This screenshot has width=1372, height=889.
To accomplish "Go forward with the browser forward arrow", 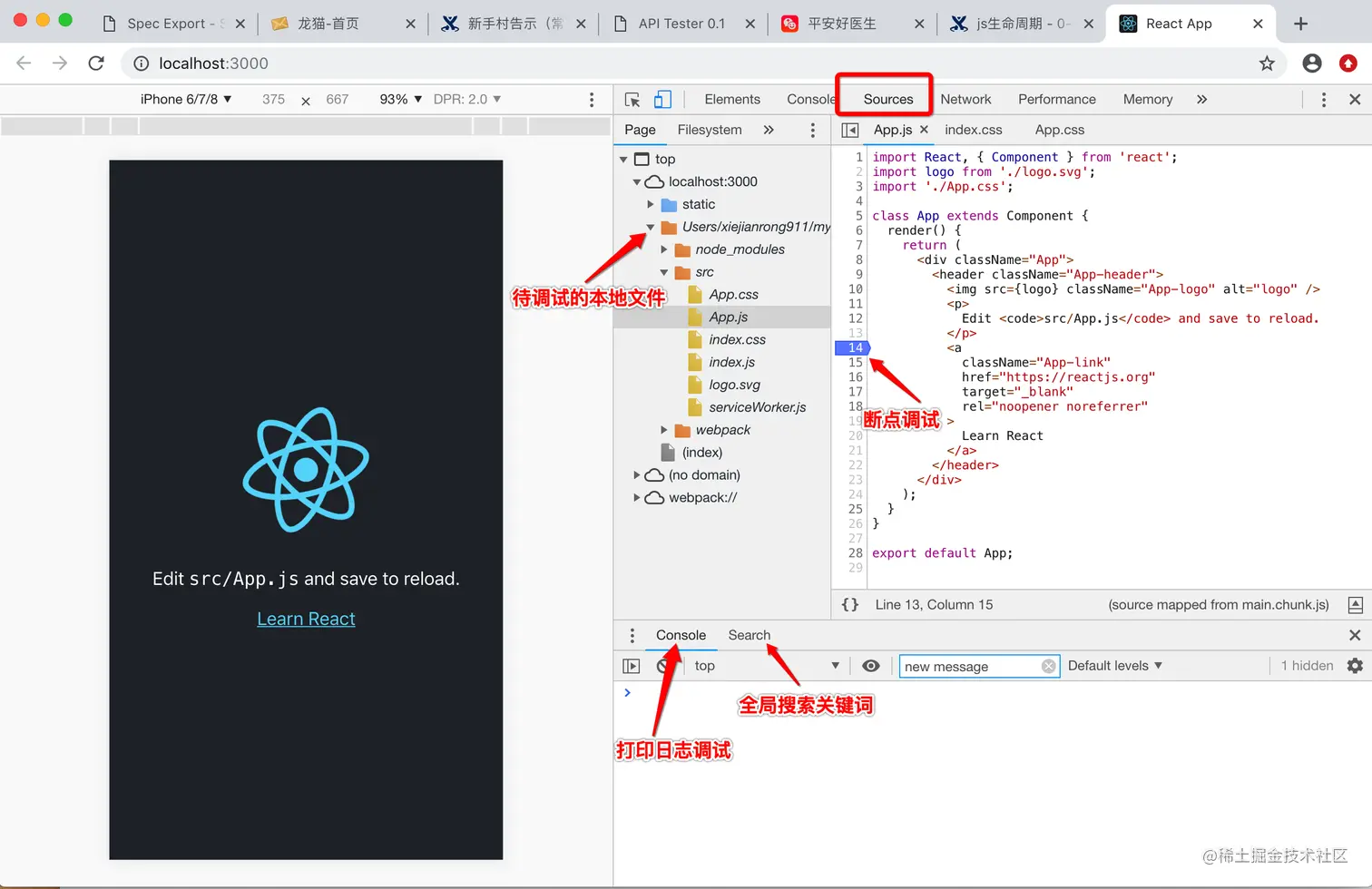I will pyautogui.click(x=60, y=63).
